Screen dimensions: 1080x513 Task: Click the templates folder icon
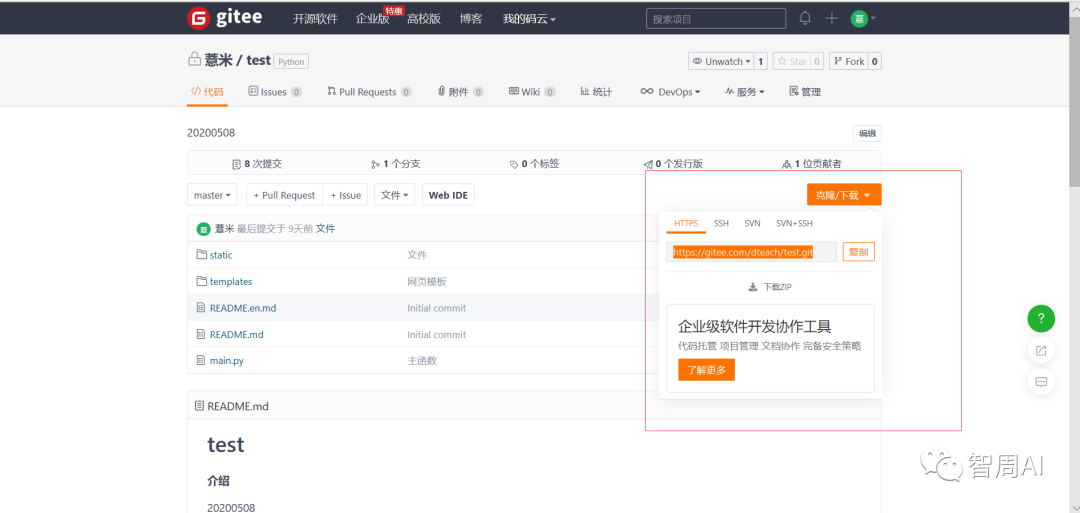point(202,281)
